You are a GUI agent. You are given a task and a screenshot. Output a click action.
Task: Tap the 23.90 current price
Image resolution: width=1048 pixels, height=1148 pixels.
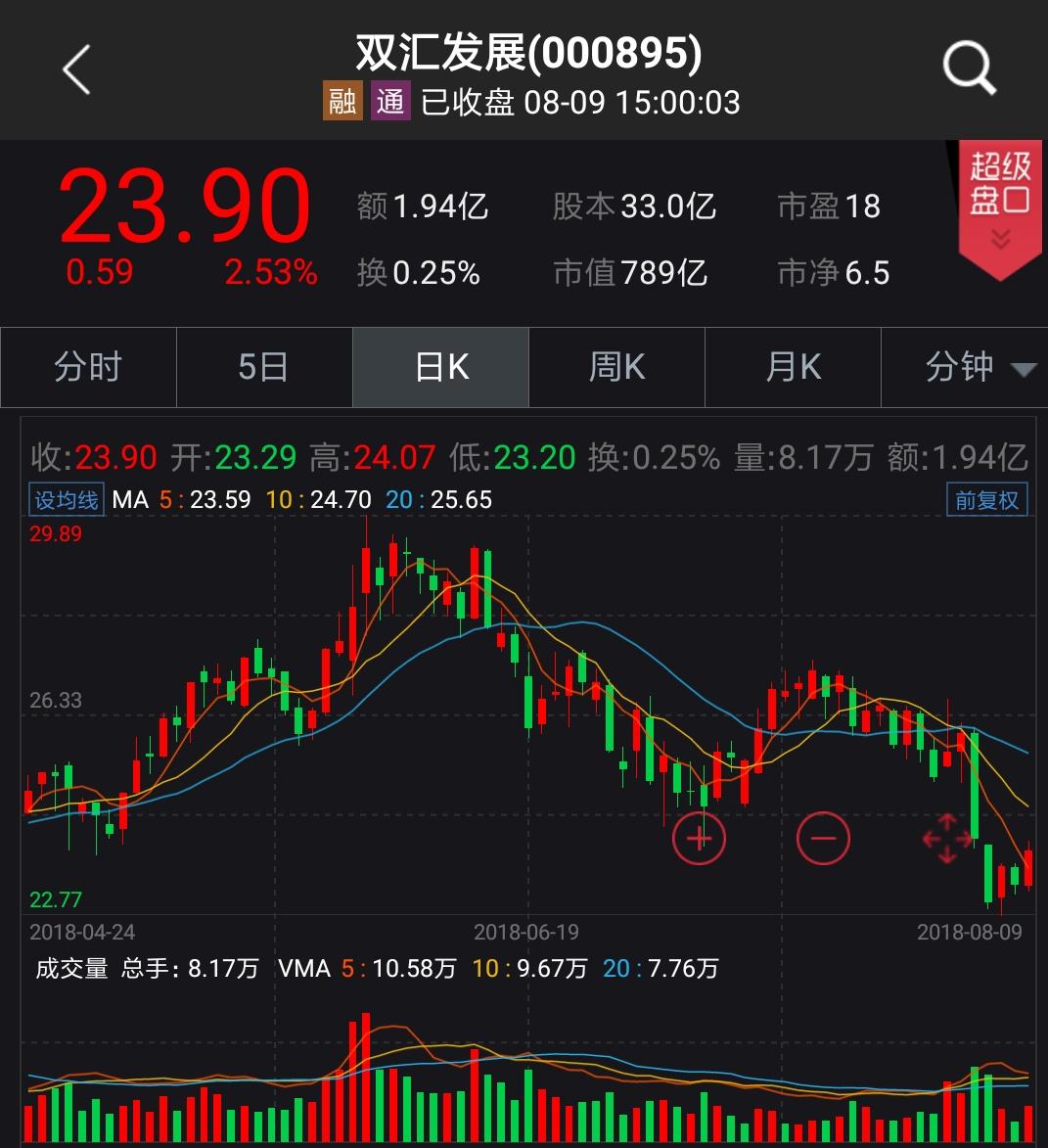click(x=185, y=207)
